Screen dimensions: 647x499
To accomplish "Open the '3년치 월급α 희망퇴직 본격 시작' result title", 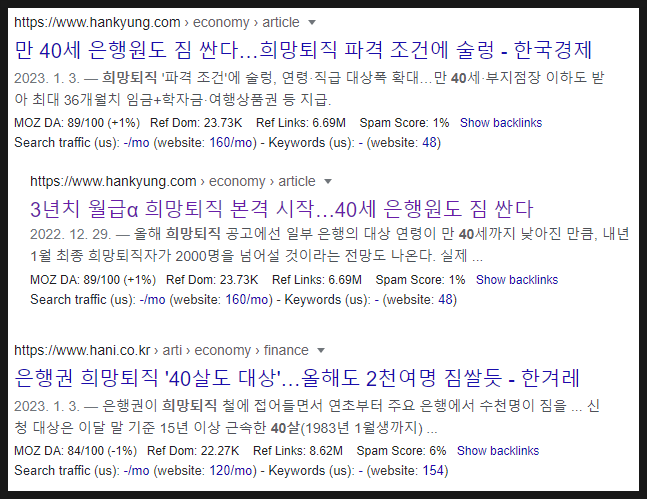I will (281, 209).
